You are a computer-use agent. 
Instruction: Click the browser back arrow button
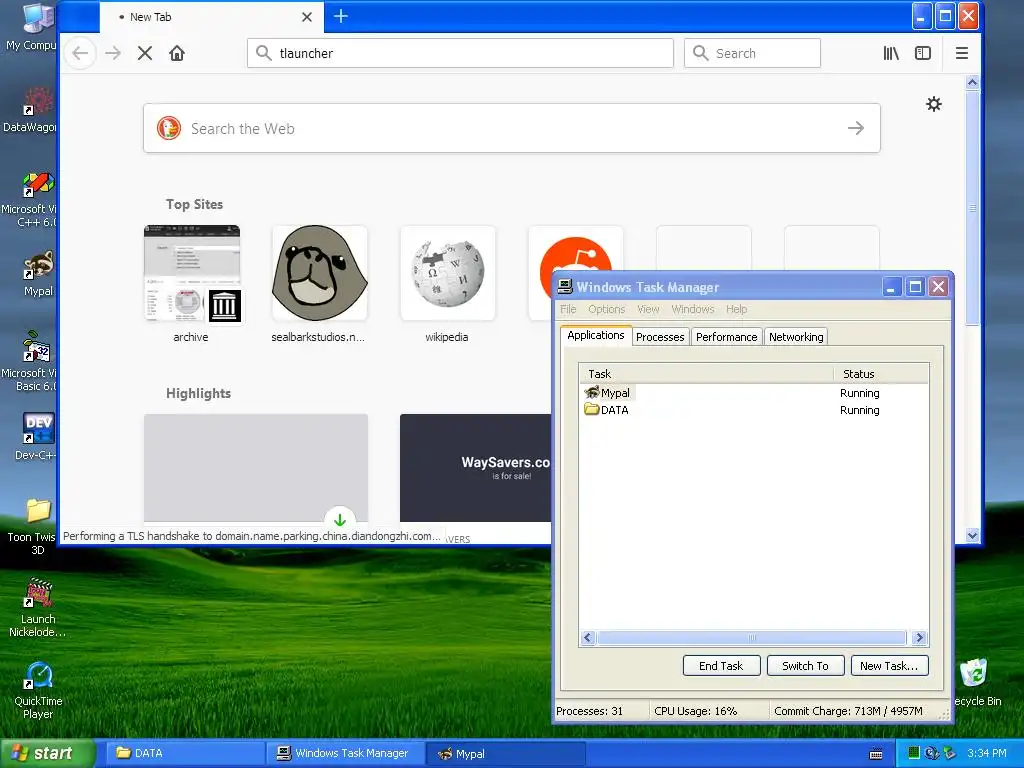tap(80, 53)
